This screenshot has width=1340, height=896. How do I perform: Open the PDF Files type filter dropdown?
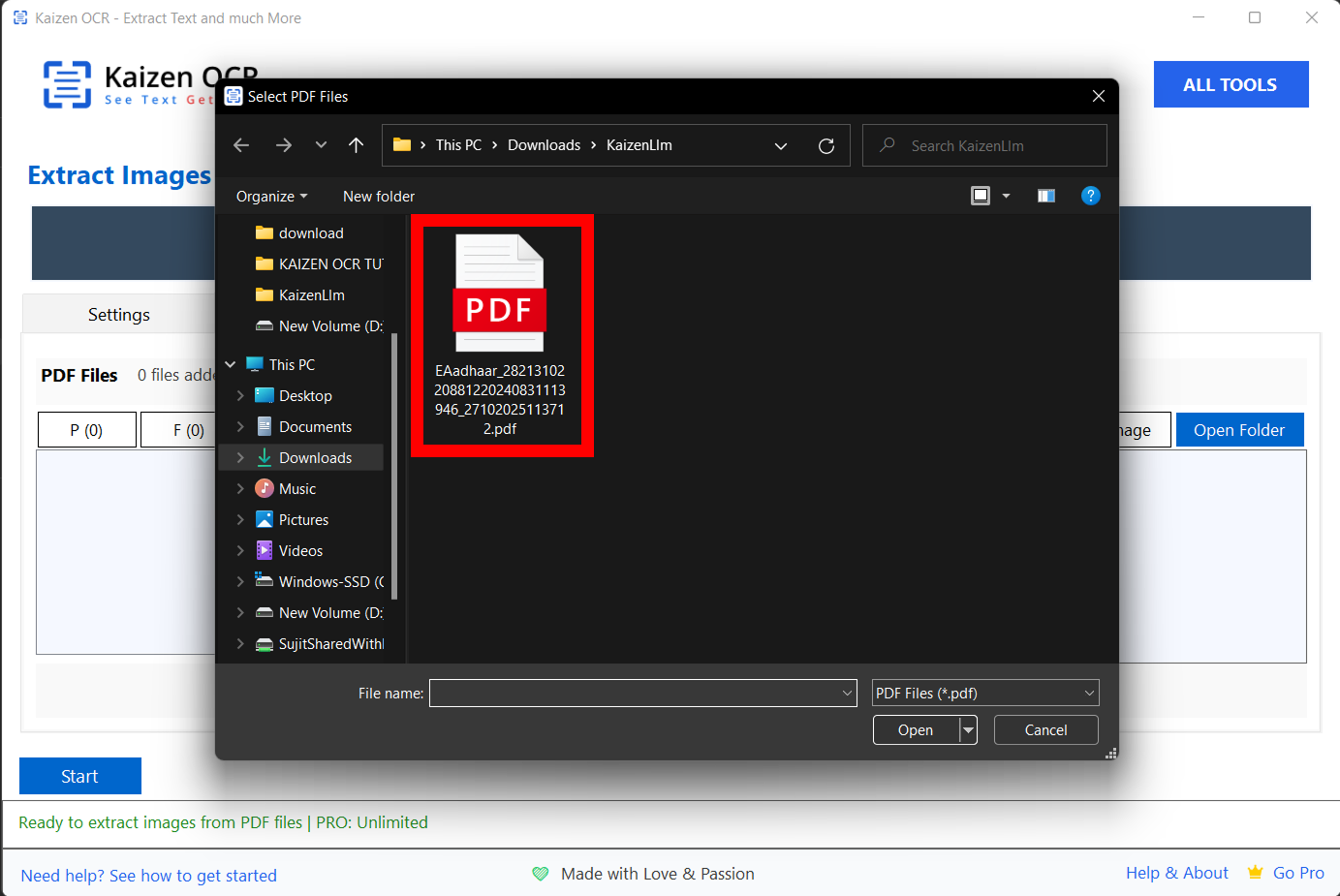pyautogui.click(x=984, y=694)
